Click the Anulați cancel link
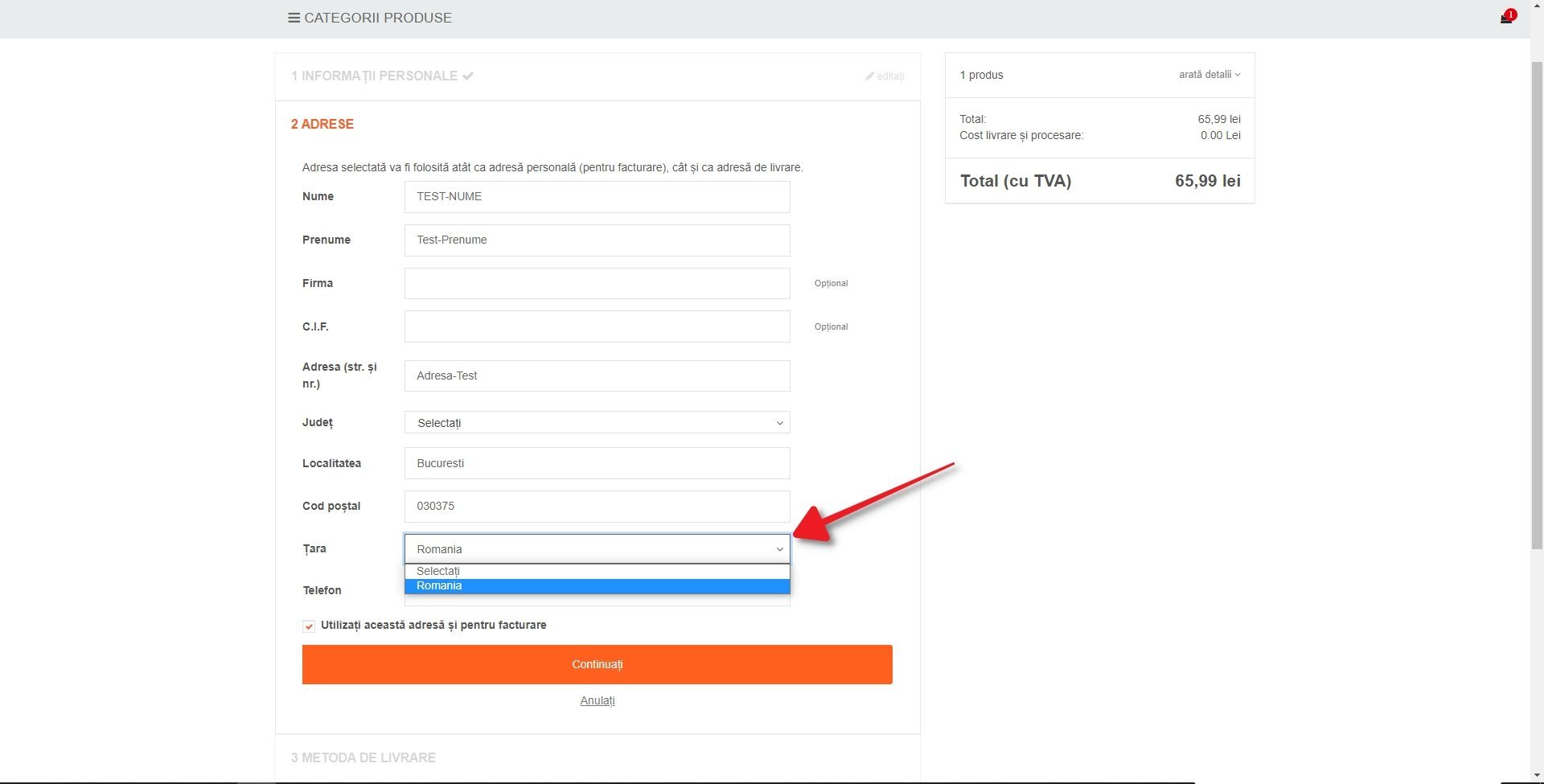Viewport: 1544px width, 784px height. tap(597, 700)
